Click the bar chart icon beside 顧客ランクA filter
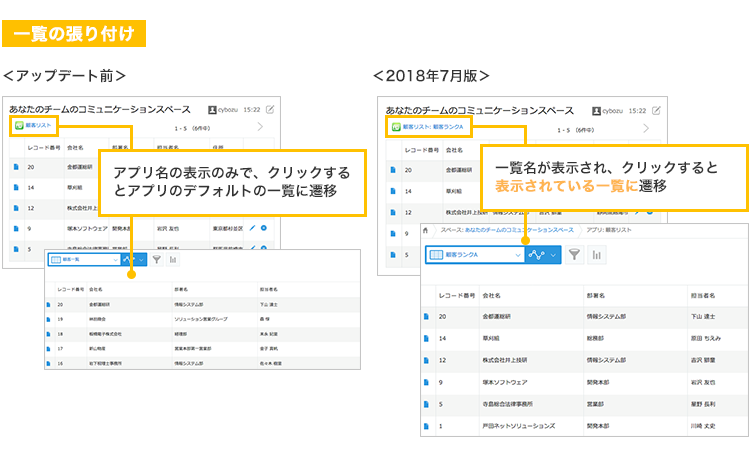Viewport: 750px width, 460px height. (x=597, y=255)
